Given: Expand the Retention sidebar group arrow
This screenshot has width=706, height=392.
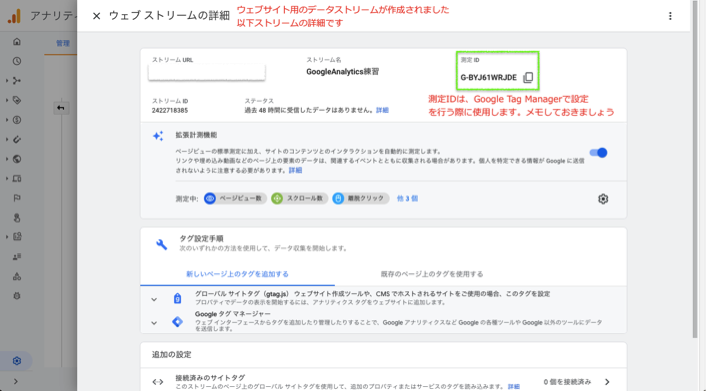Looking at the screenshot, I should click(7, 140).
